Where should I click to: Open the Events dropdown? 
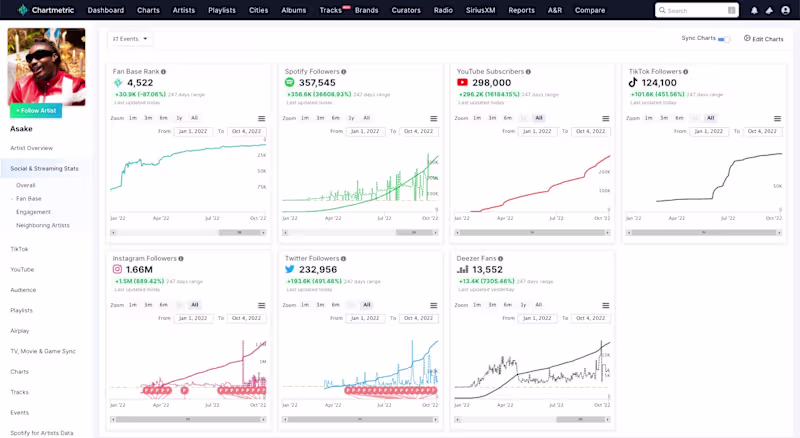click(130, 39)
